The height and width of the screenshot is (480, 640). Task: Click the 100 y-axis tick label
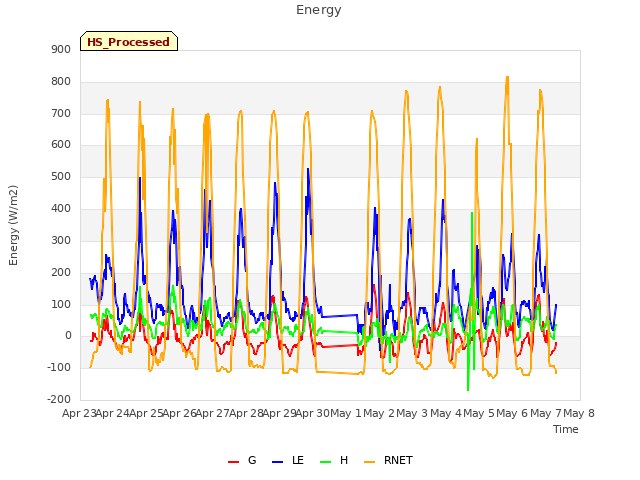tap(61, 304)
